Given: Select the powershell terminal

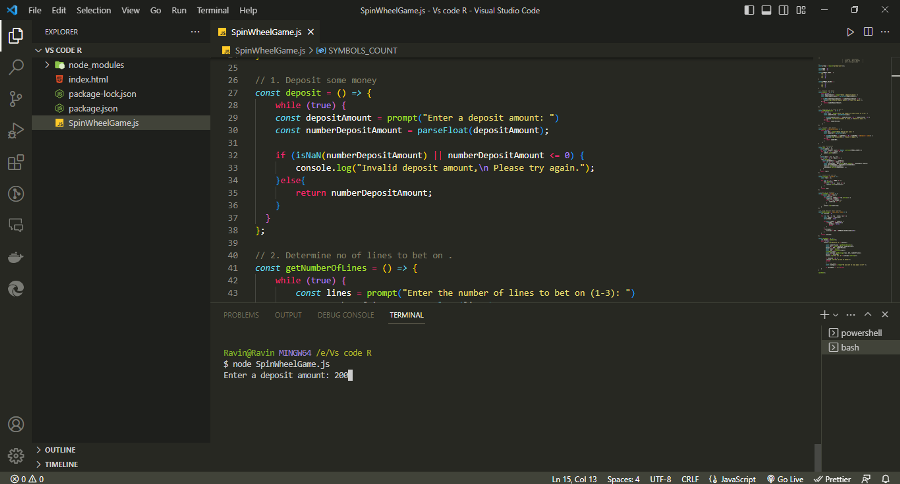Looking at the screenshot, I should pos(860,333).
